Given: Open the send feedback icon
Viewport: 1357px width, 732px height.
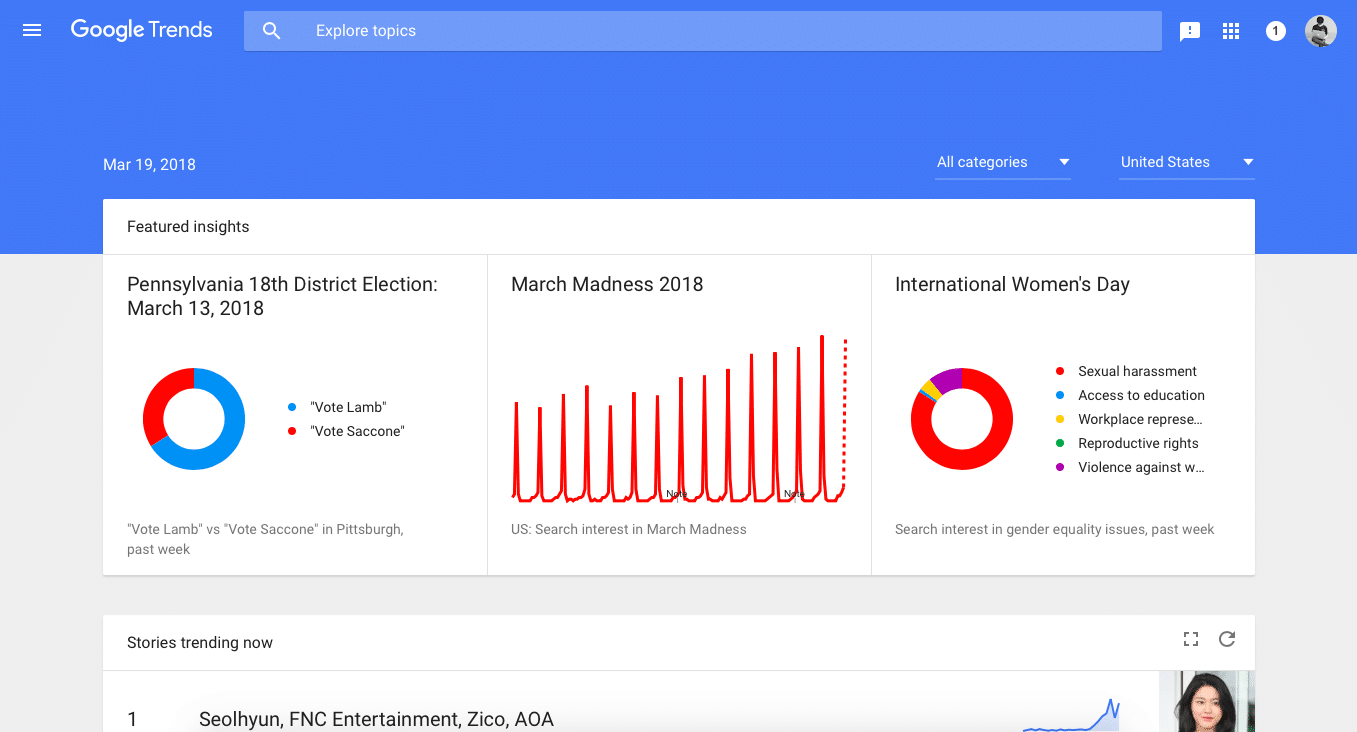Looking at the screenshot, I should coord(1189,31).
